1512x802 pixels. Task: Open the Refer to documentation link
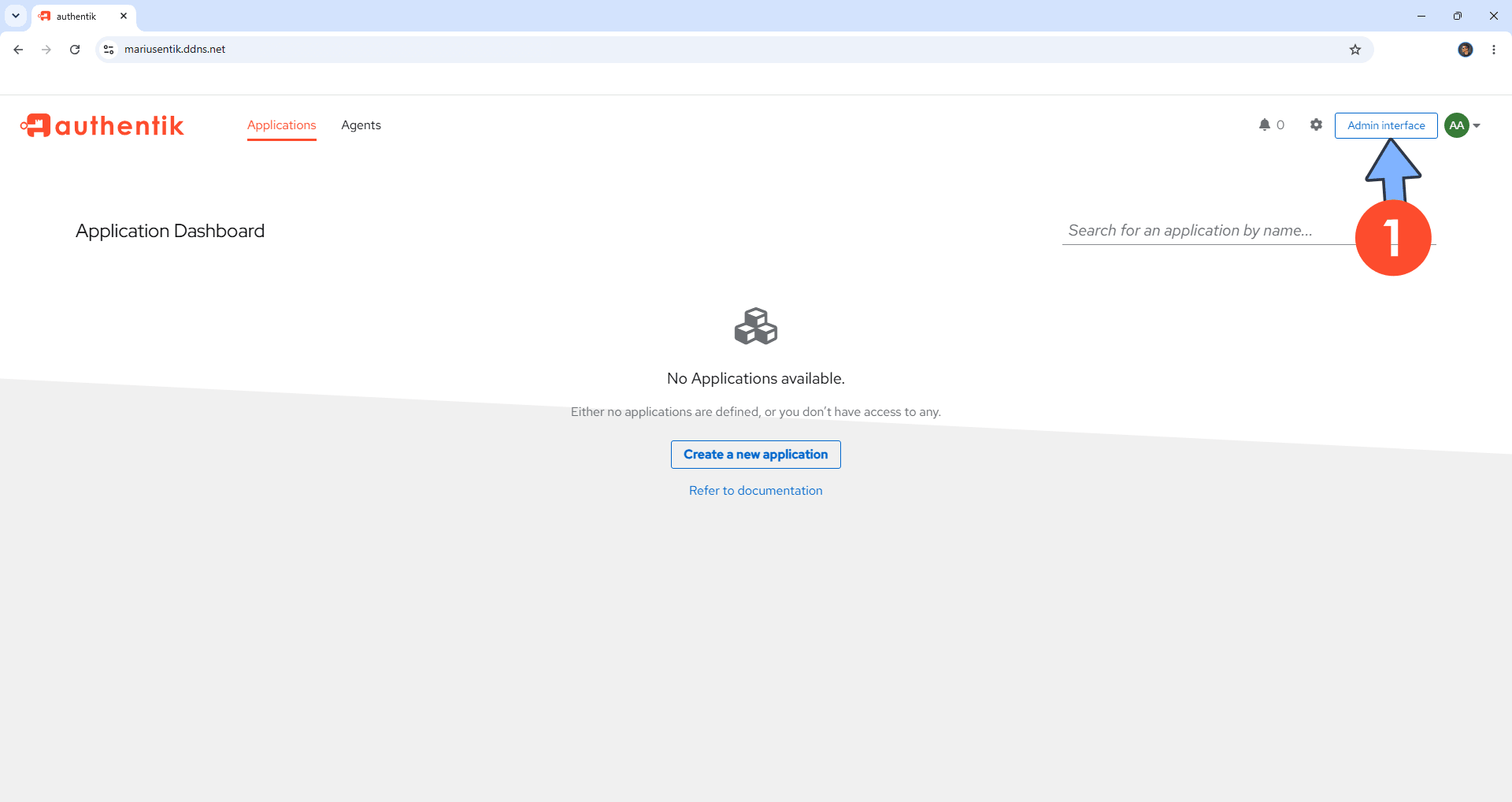point(755,490)
